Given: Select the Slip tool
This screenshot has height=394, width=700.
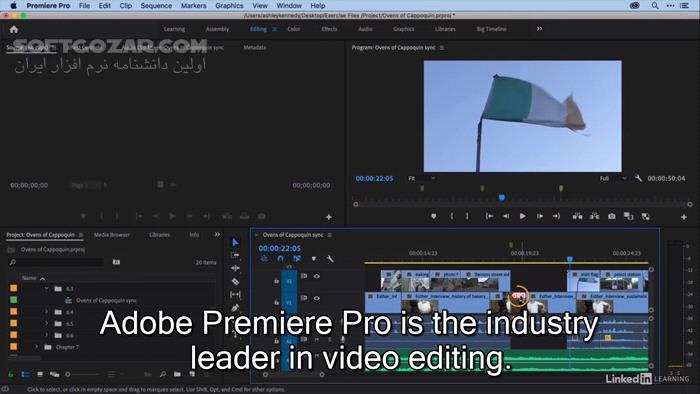Looking at the screenshot, I should tap(235, 294).
